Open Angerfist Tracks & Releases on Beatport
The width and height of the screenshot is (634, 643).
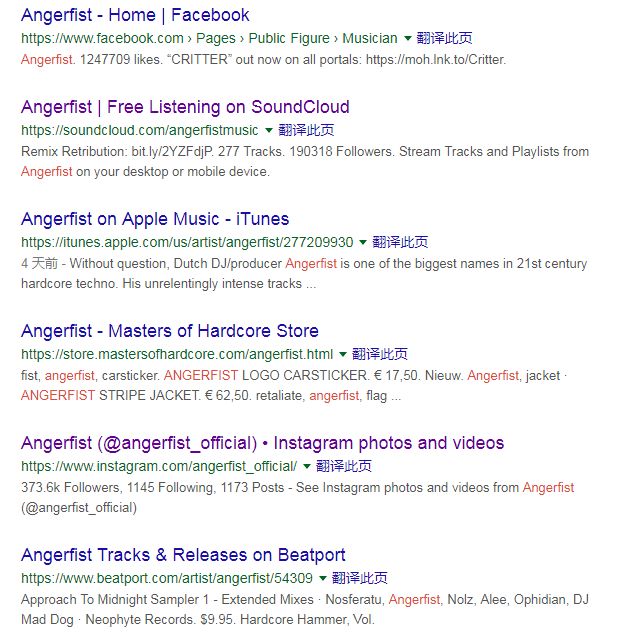(183, 555)
